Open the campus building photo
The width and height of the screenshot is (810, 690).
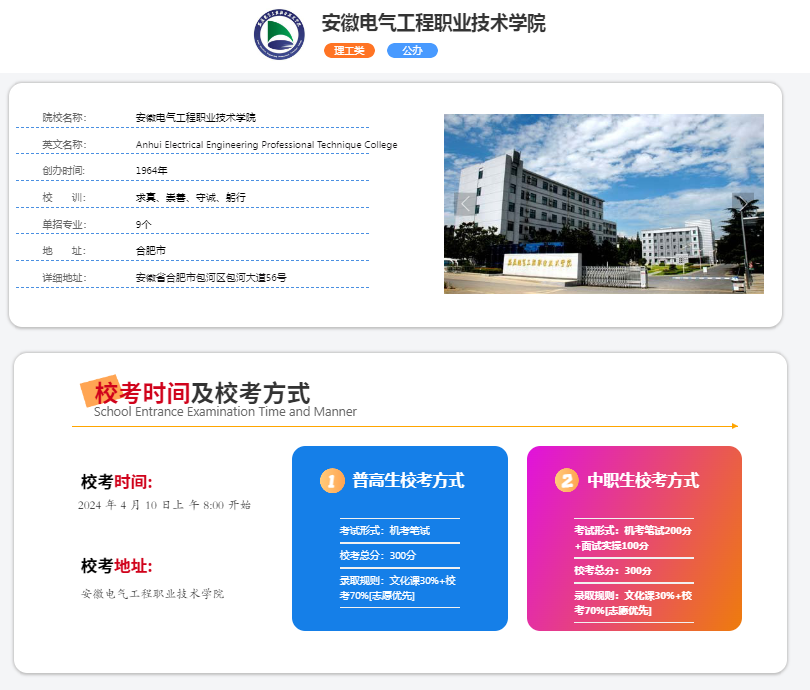coord(604,204)
